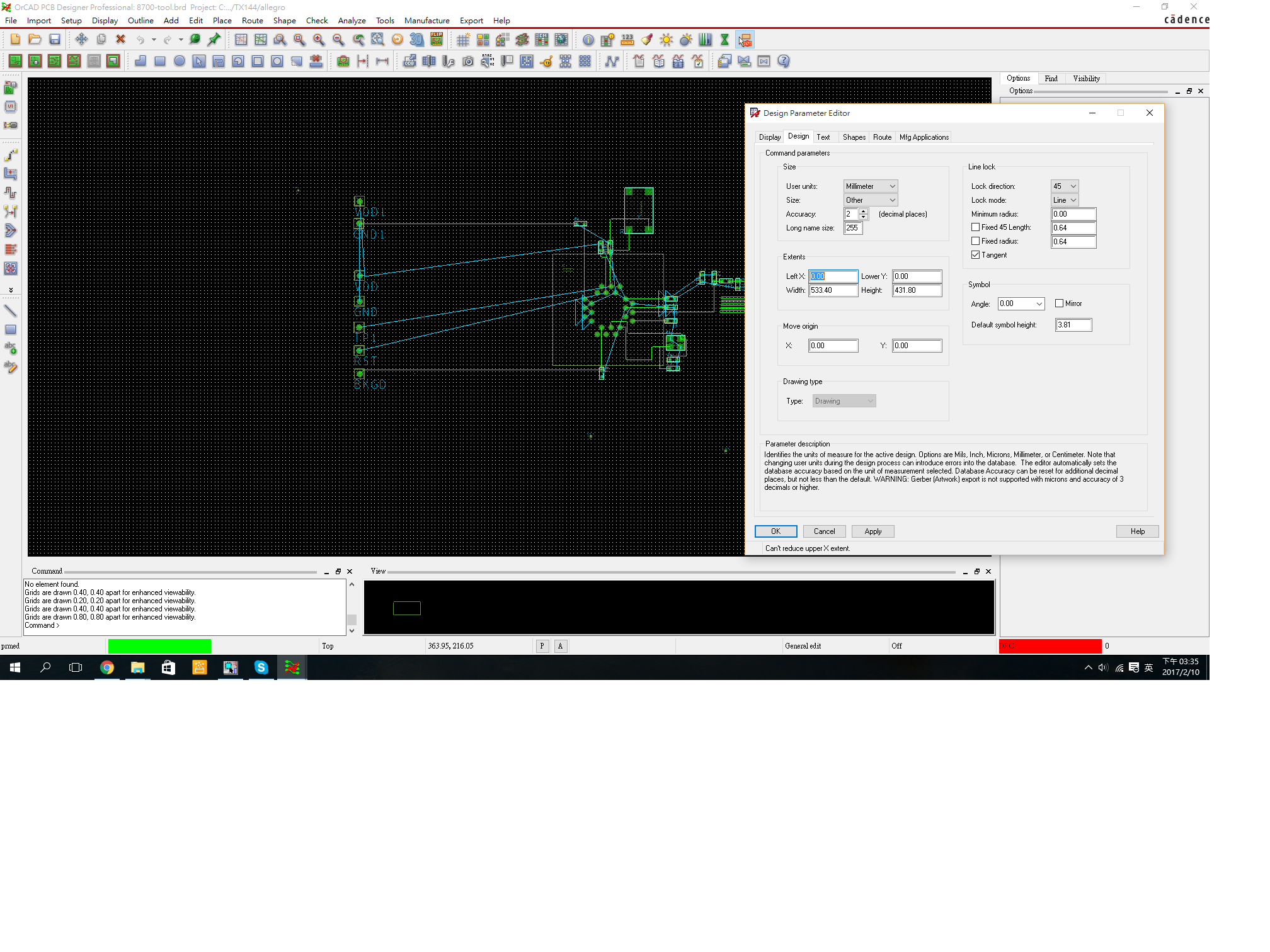
Task: Check the Mirror checkbox
Action: 1059,303
